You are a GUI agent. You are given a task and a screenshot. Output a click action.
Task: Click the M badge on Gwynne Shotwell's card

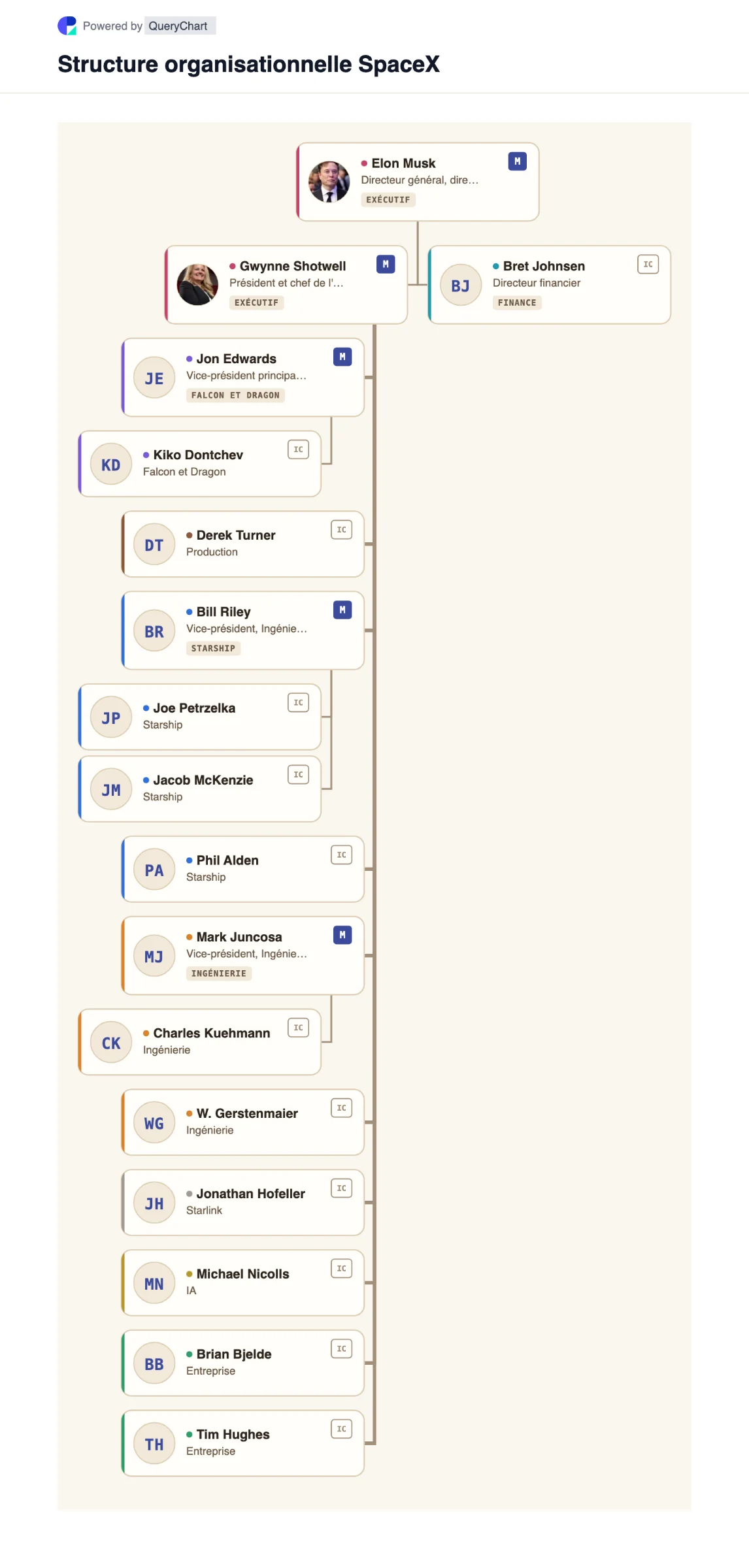coord(386,264)
